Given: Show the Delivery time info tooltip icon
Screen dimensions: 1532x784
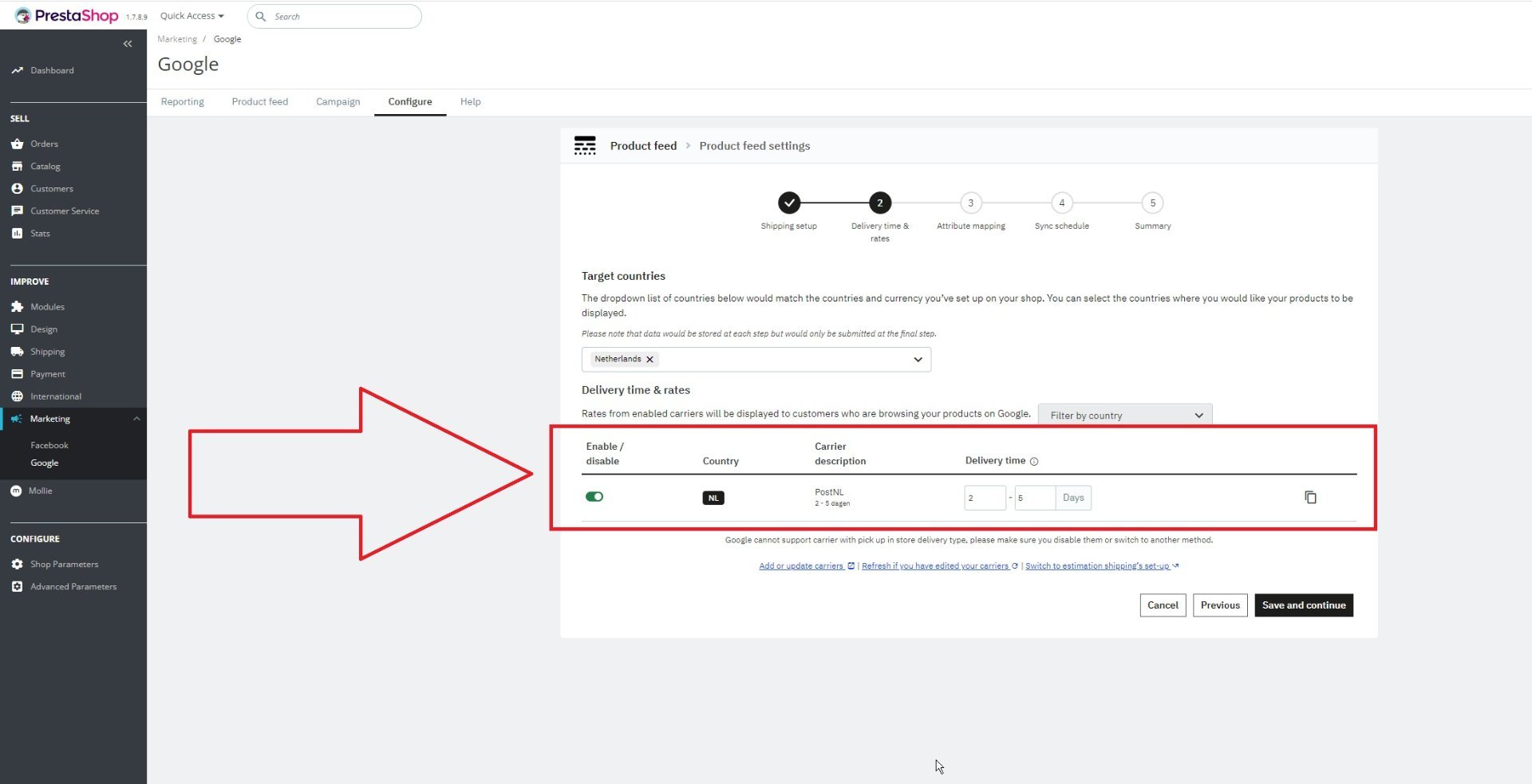Looking at the screenshot, I should [1034, 461].
